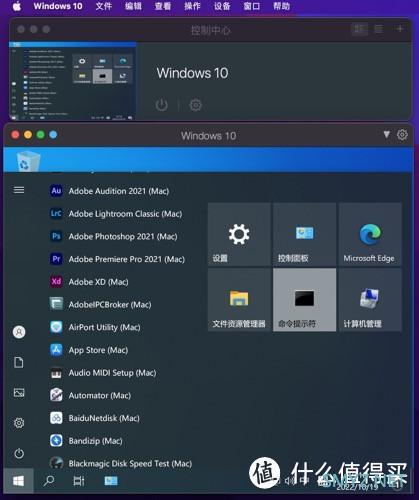Open the 文件资源管理器 file explorer tile
The height and width of the screenshot is (500, 419).
239,300
